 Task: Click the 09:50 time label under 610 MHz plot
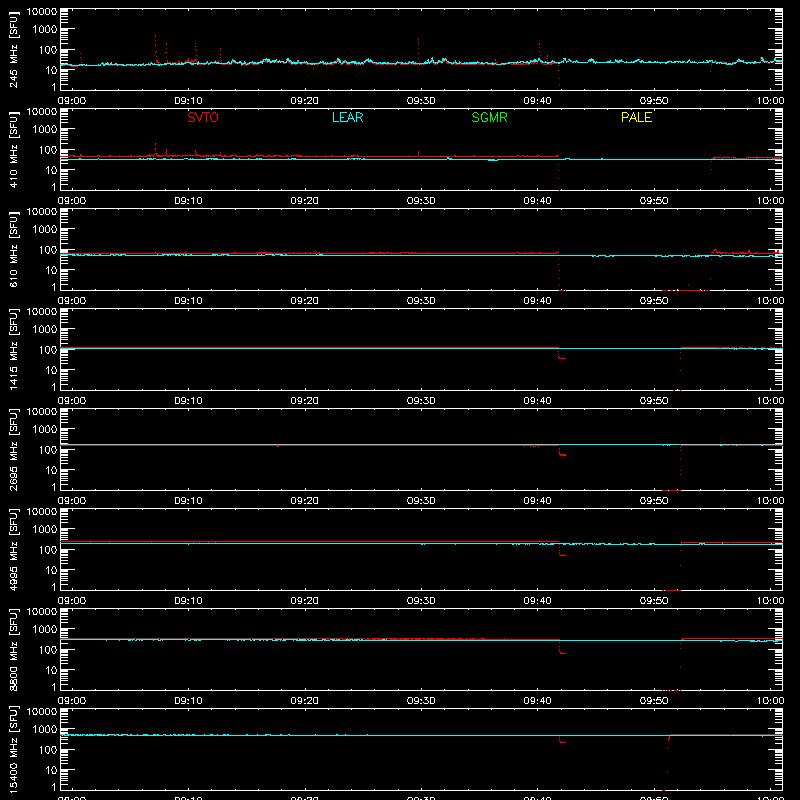click(654, 301)
